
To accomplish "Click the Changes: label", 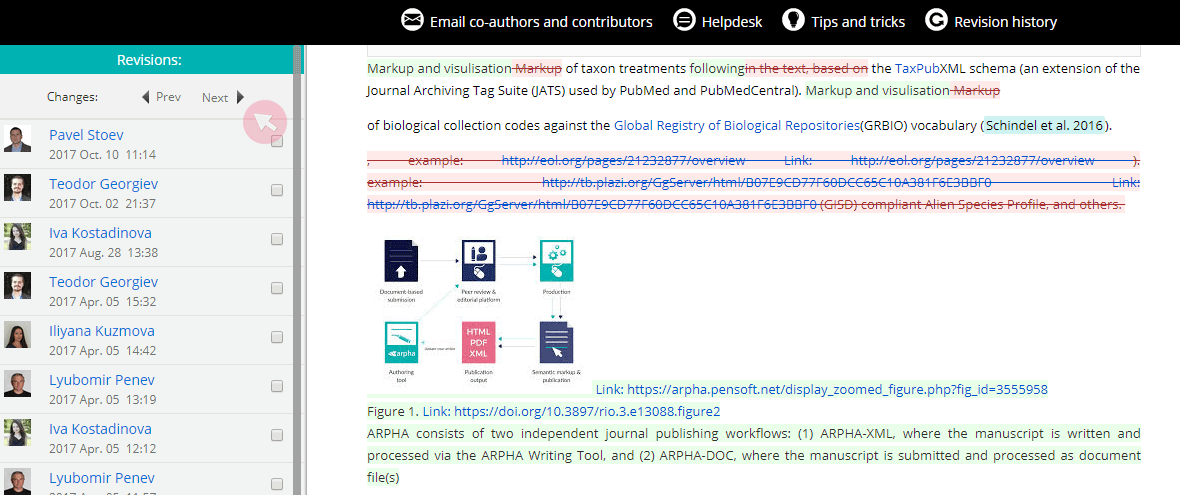I will tap(72, 97).
